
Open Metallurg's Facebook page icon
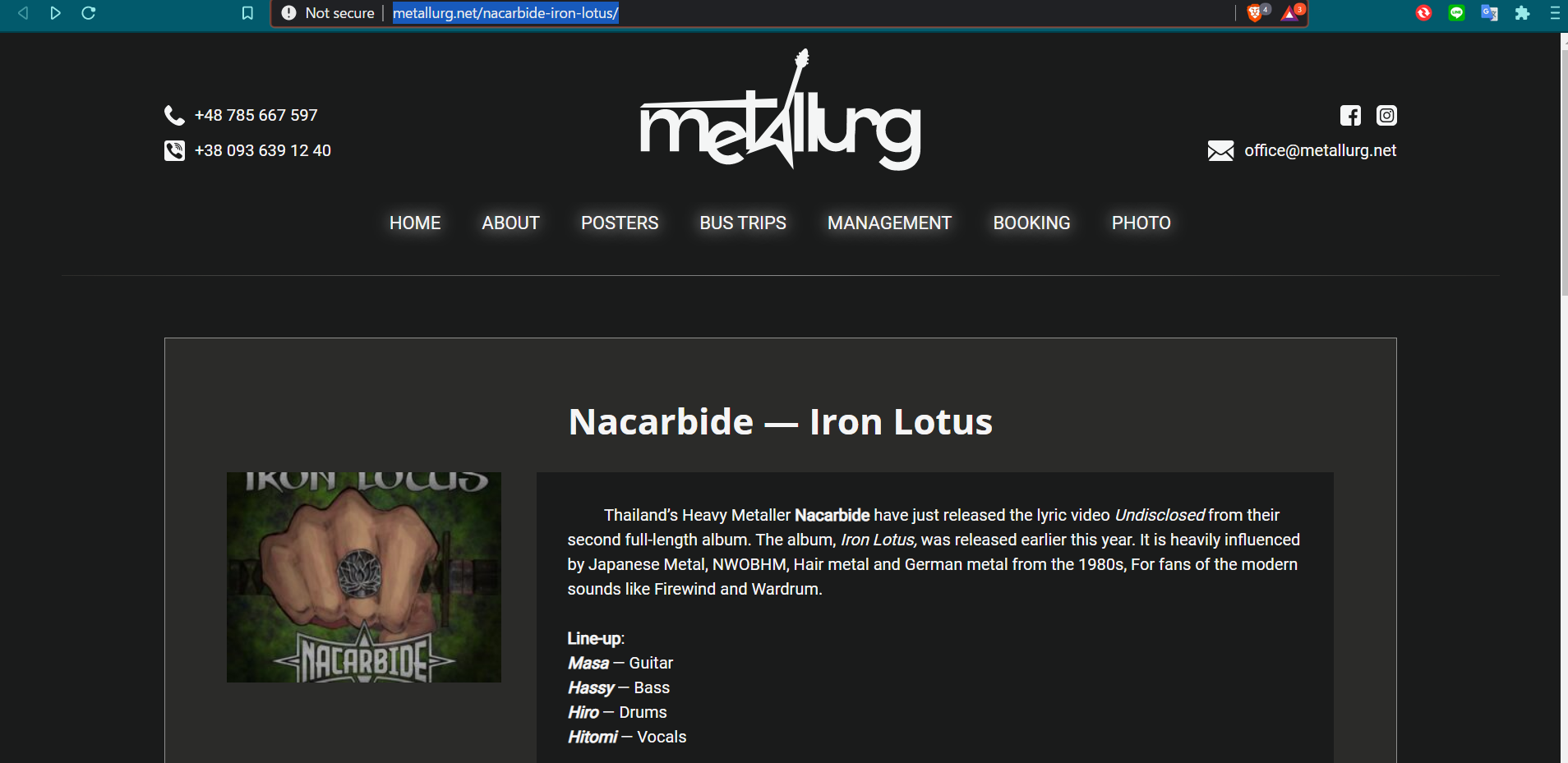[x=1350, y=116]
